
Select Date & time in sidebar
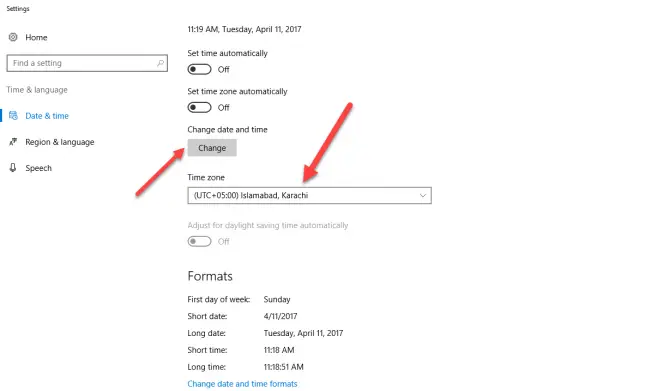(x=47, y=116)
